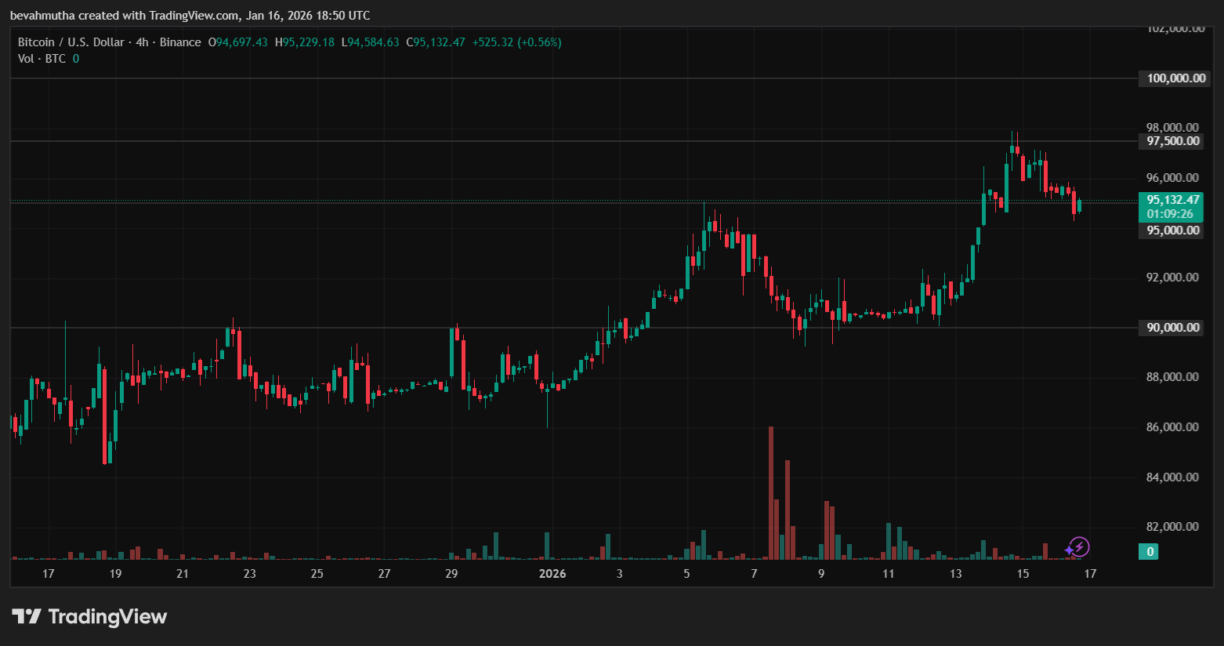Click the 17 date label on the time axis

coord(47,573)
